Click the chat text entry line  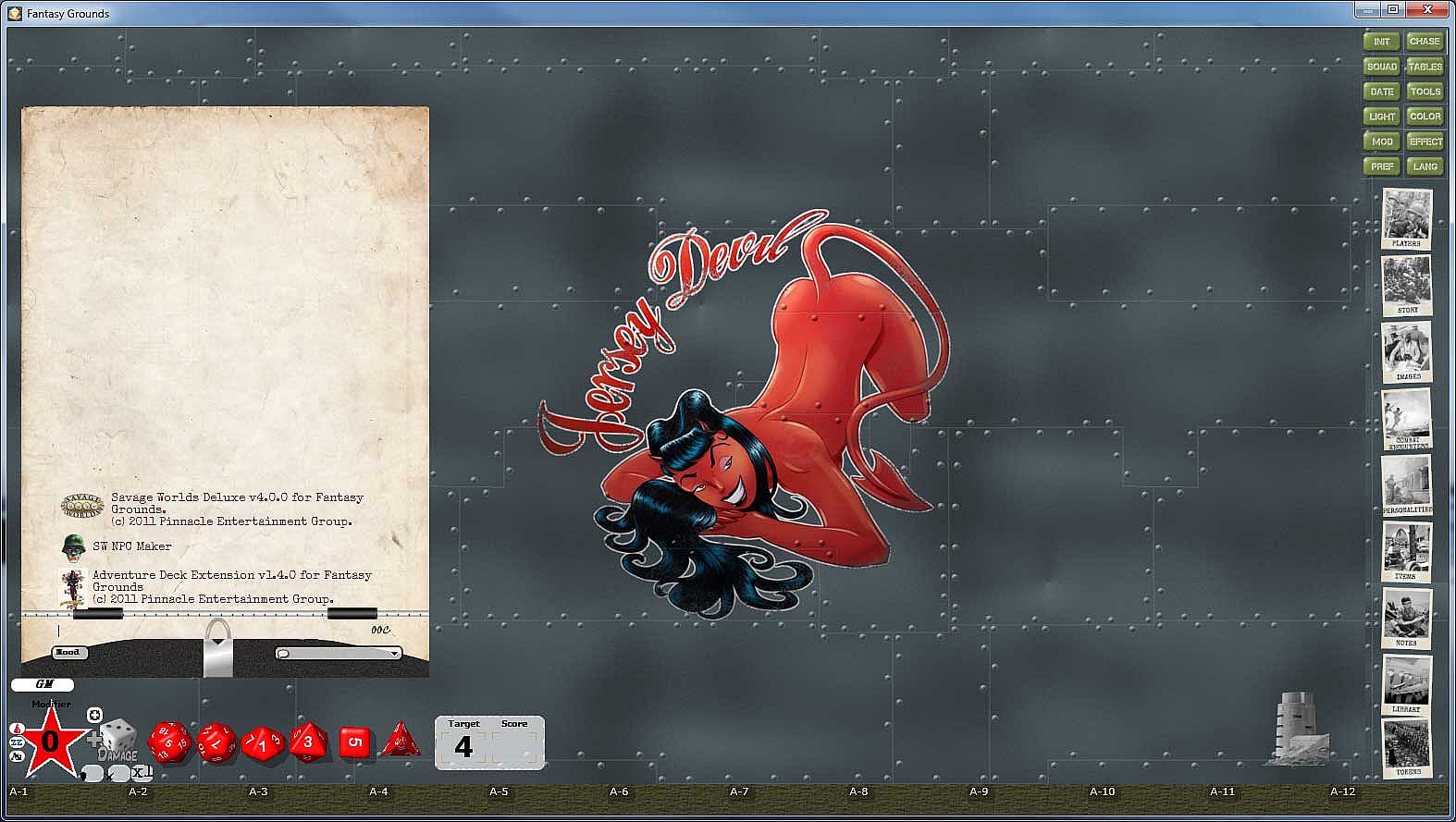[x=213, y=631]
